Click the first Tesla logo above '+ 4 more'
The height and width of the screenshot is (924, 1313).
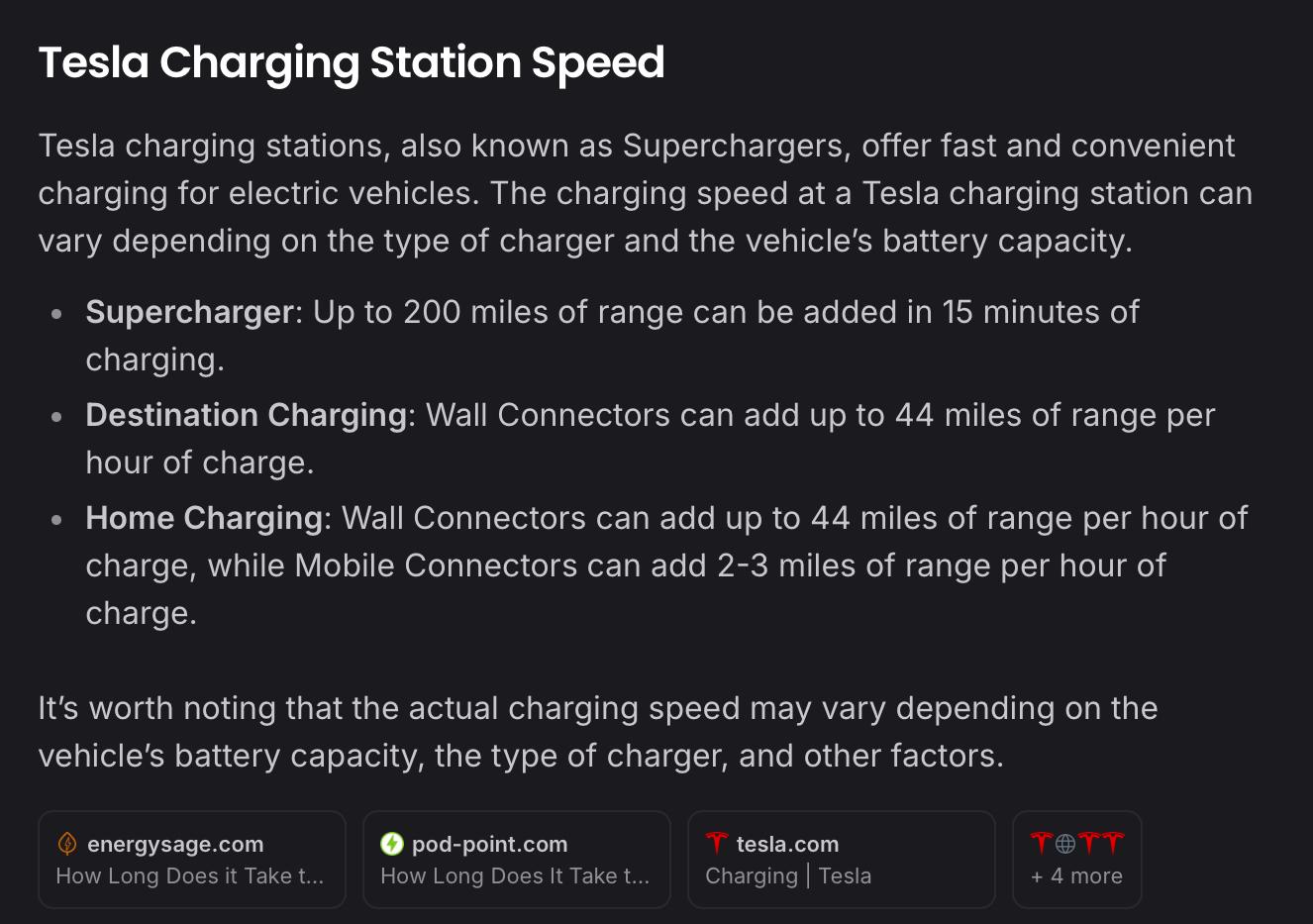click(x=1042, y=844)
